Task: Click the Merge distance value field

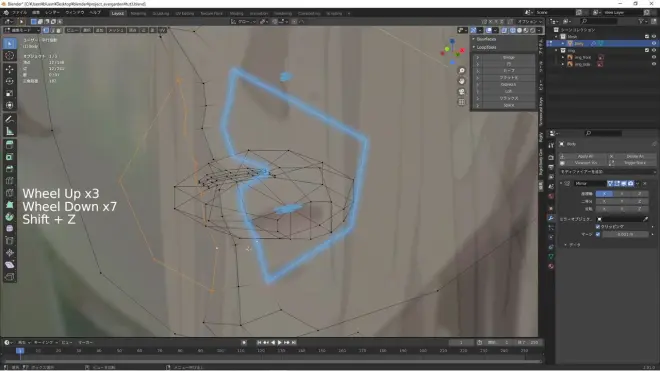Action: [625, 234]
